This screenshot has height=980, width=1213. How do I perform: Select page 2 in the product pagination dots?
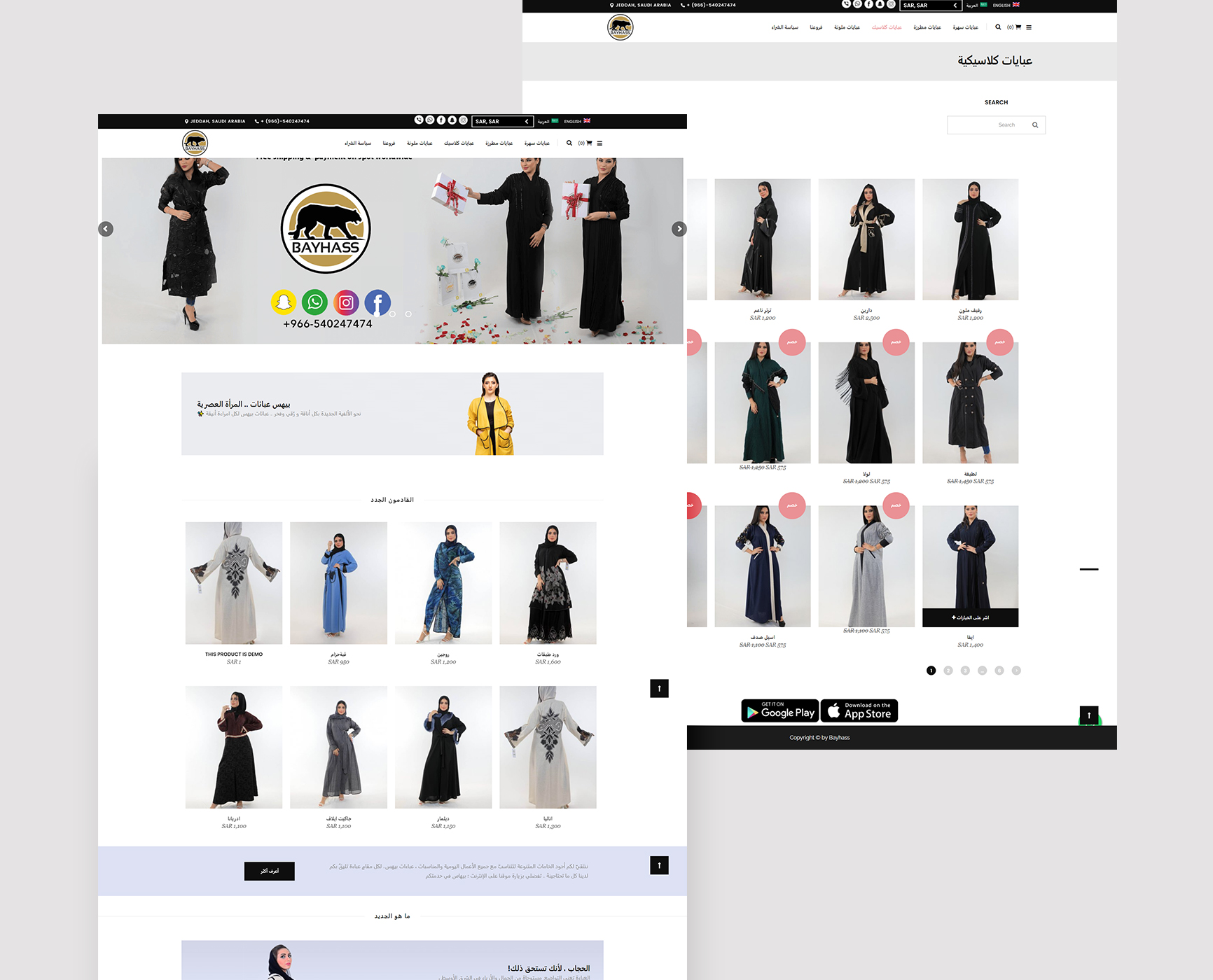(x=948, y=671)
